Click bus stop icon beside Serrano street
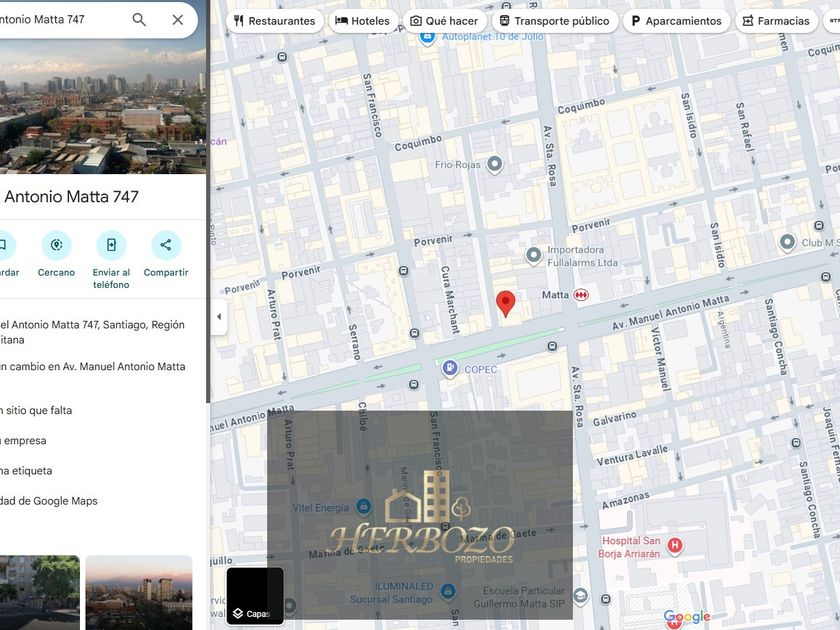The height and width of the screenshot is (630, 840). point(414,333)
